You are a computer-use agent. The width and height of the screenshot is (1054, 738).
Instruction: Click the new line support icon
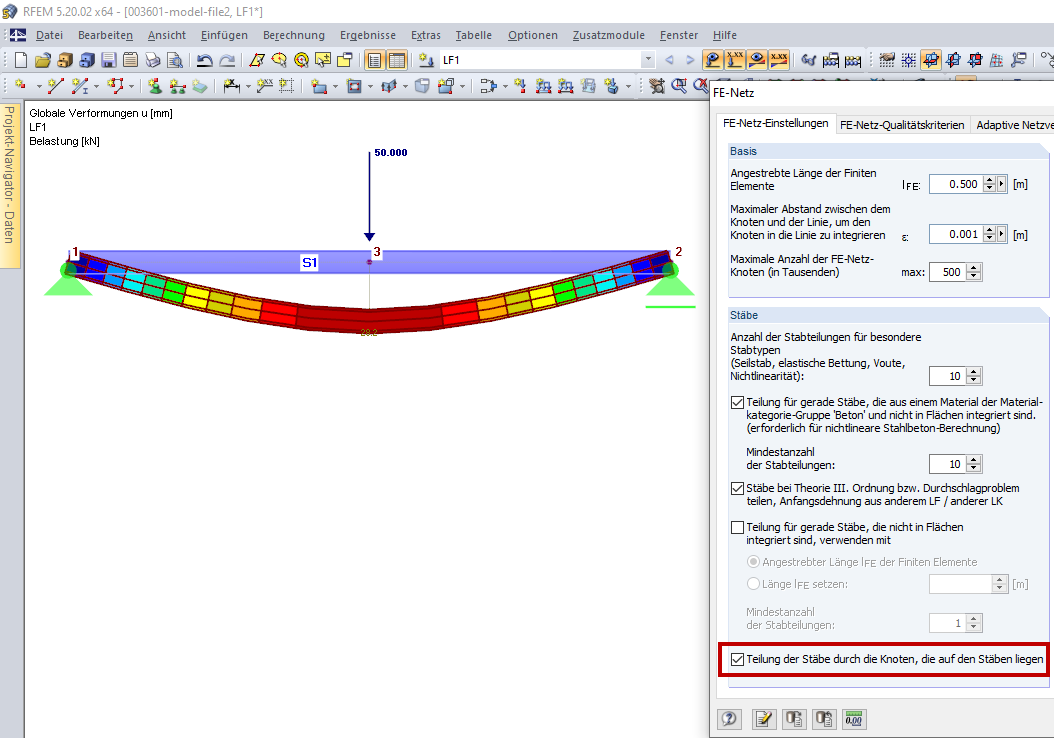[177, 85]
